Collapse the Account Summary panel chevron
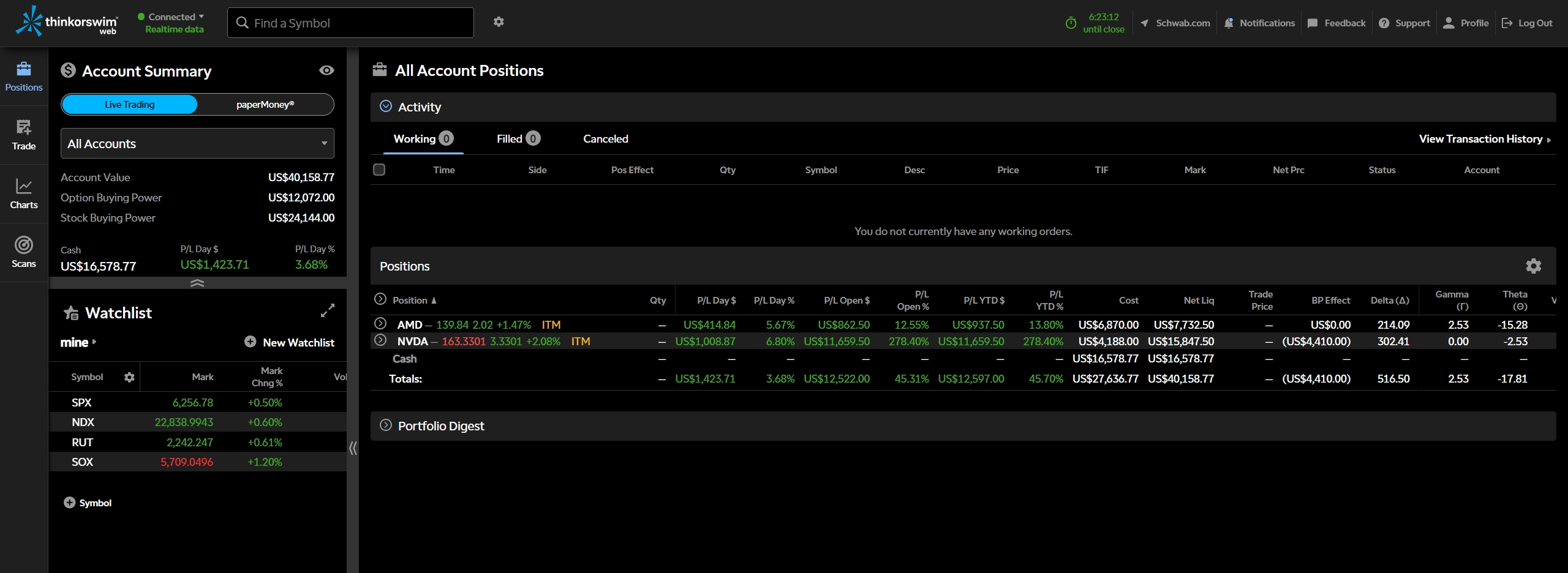The image size is (1568, 573). (197, 283)
